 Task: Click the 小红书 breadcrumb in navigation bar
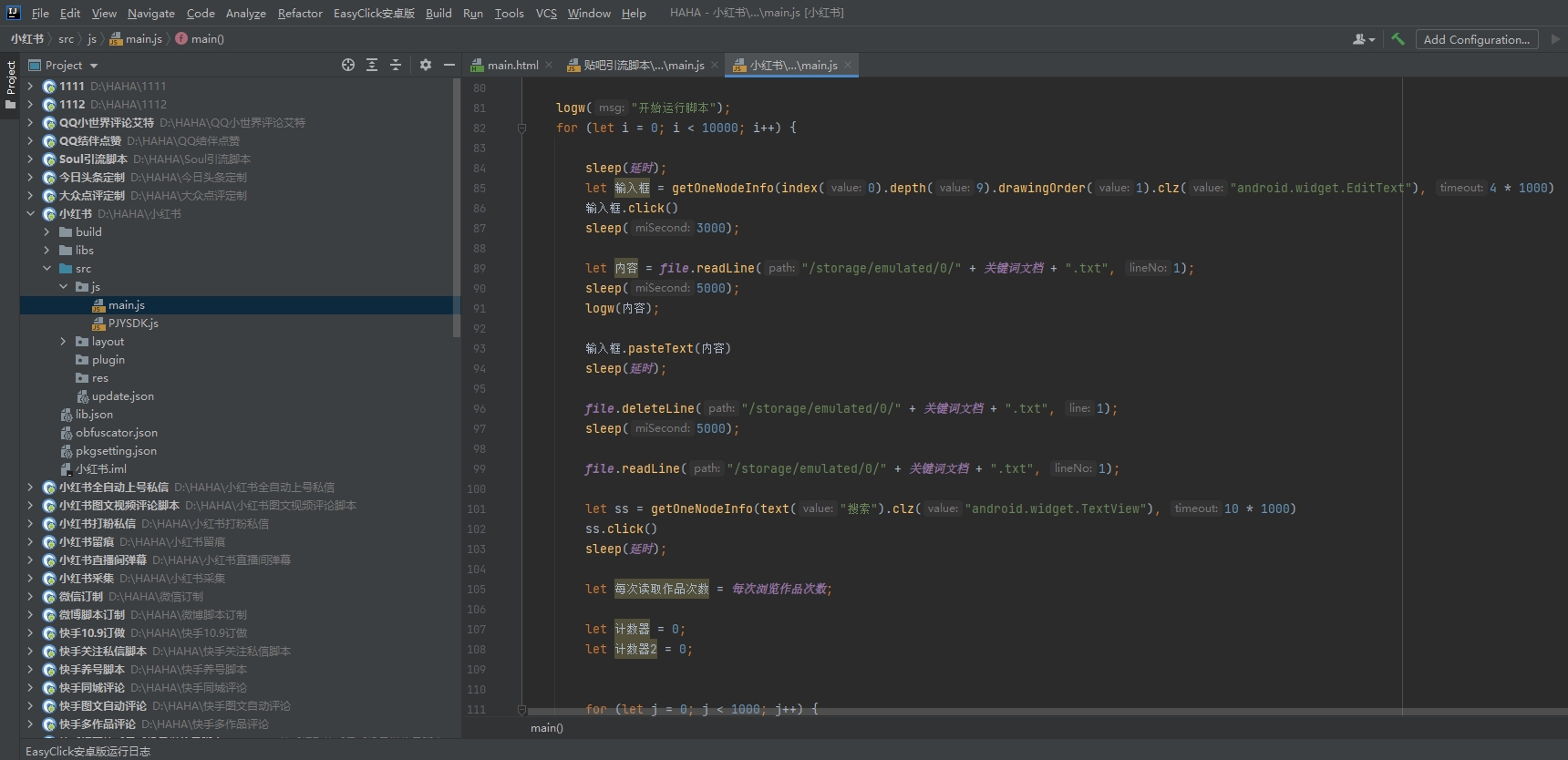coord(27,38)
